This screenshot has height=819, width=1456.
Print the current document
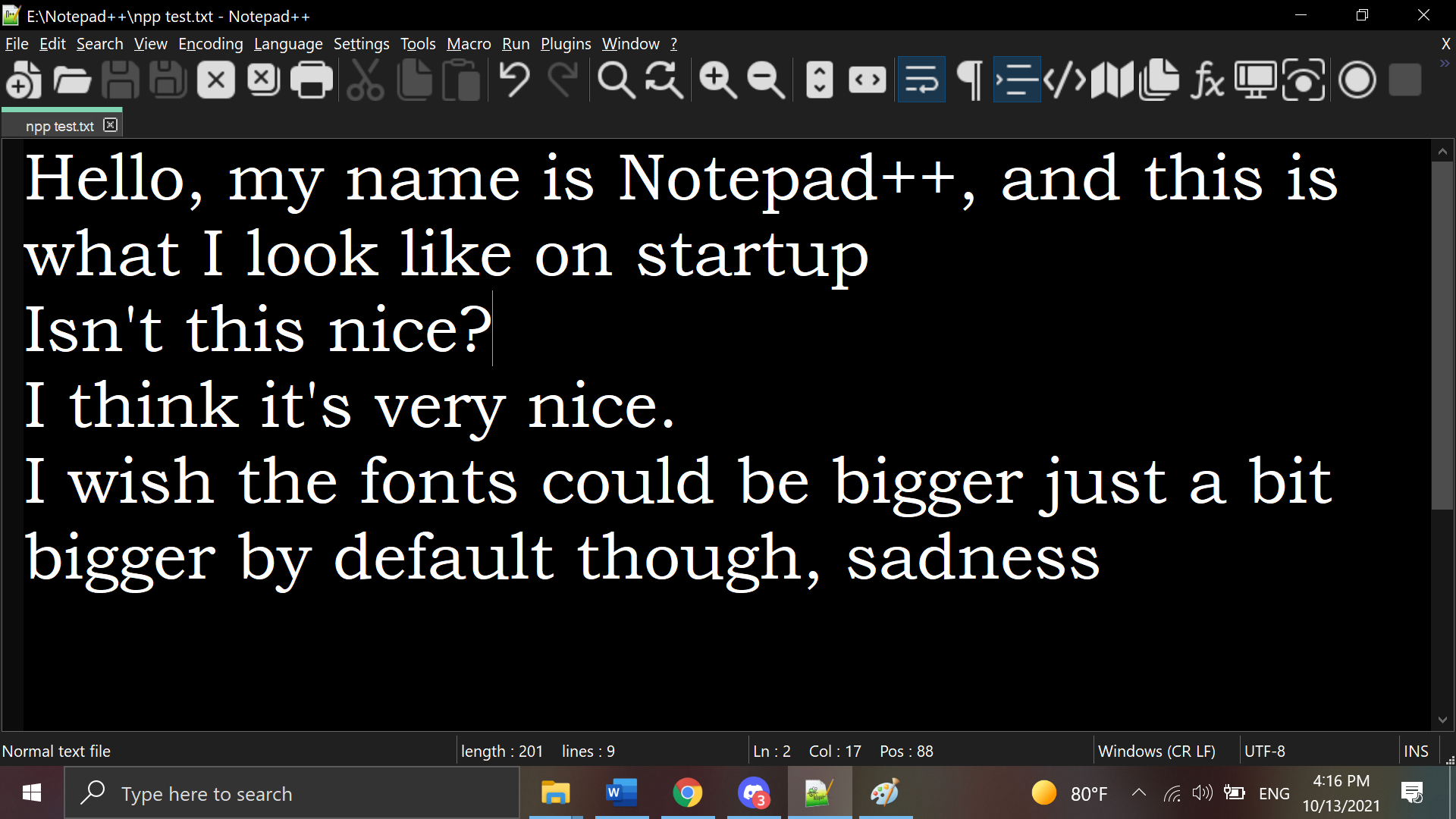[312, 80]
